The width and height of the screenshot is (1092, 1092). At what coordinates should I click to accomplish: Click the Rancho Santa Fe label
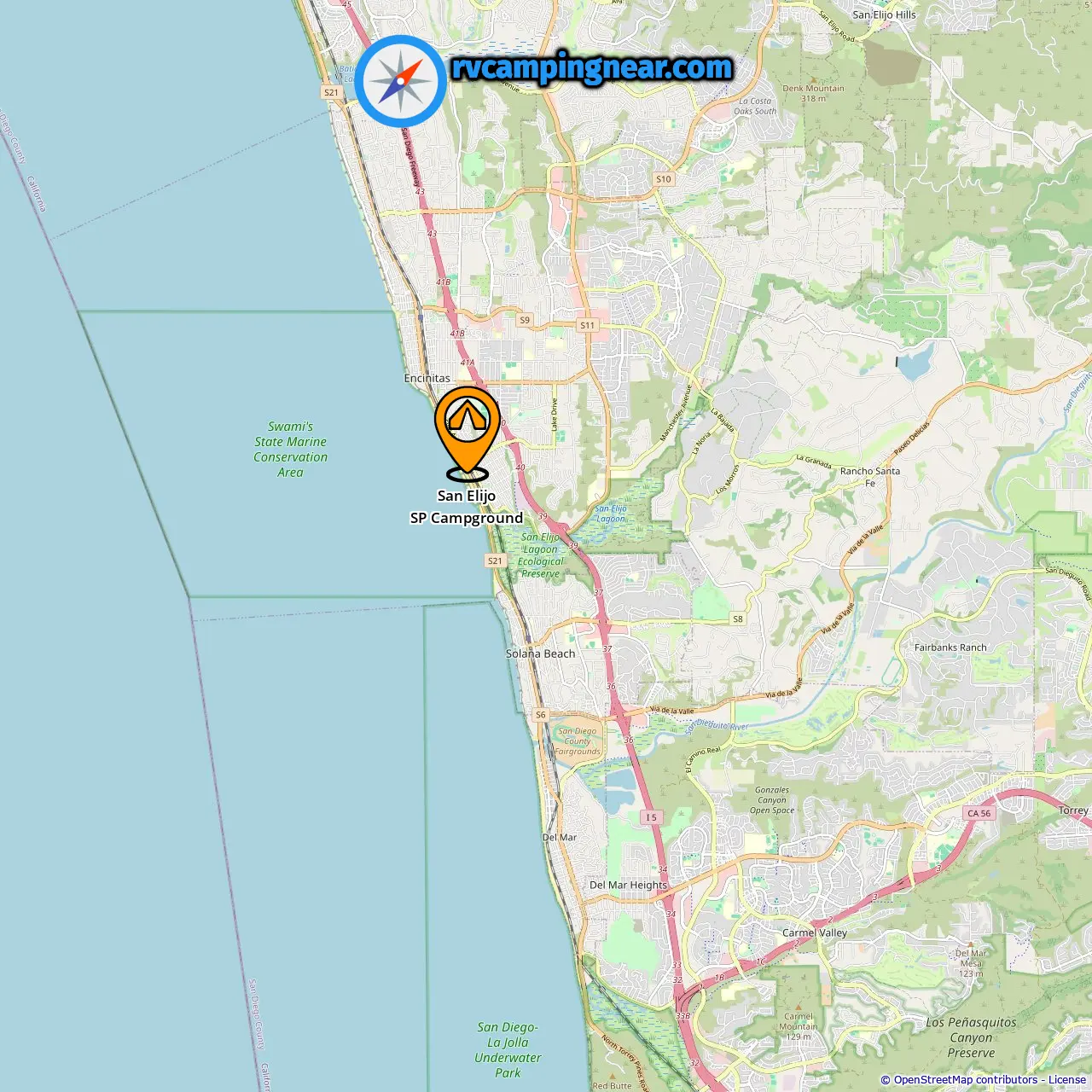(x=870, y=476)
